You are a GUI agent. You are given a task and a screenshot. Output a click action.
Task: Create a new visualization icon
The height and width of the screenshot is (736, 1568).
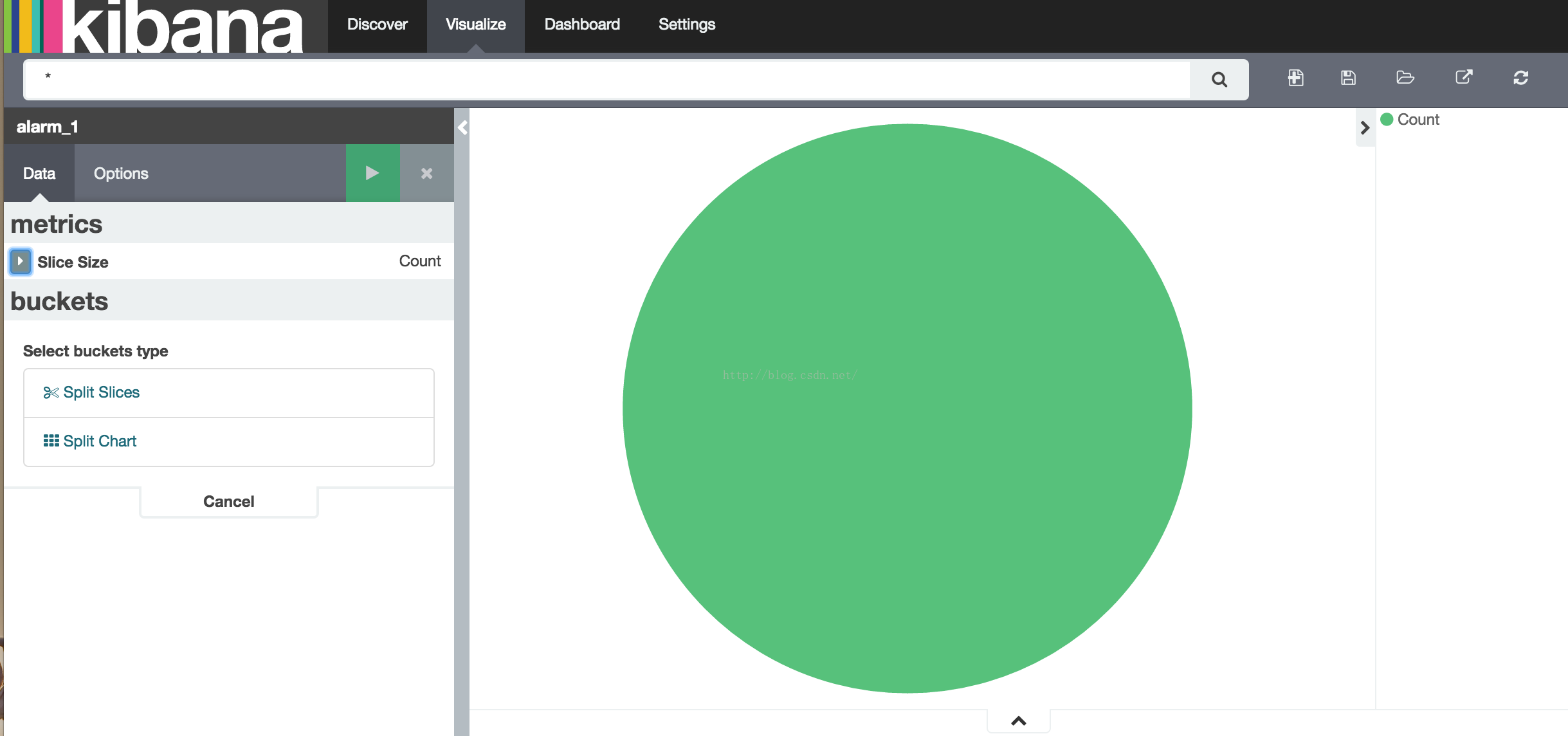[x=1295, y=78]
